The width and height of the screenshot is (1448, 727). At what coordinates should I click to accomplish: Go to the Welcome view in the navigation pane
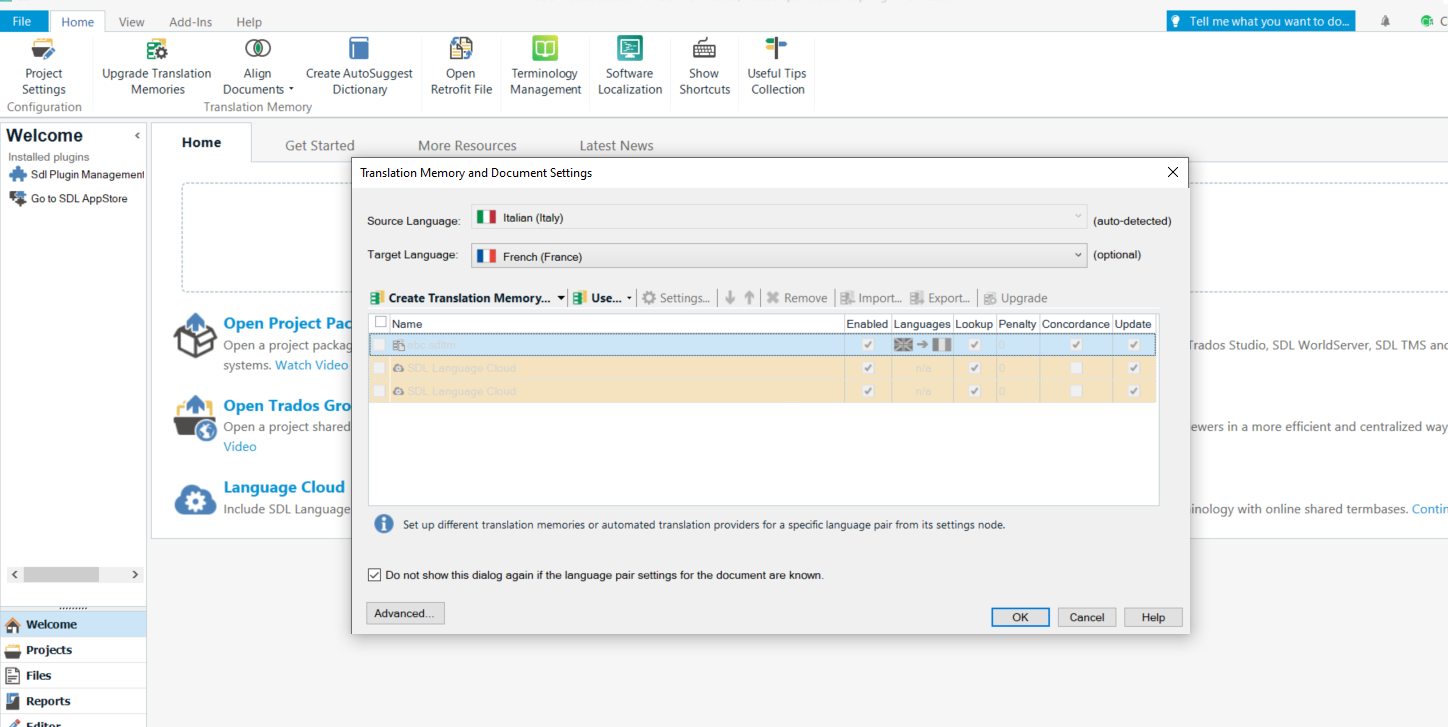coord(73,624)
